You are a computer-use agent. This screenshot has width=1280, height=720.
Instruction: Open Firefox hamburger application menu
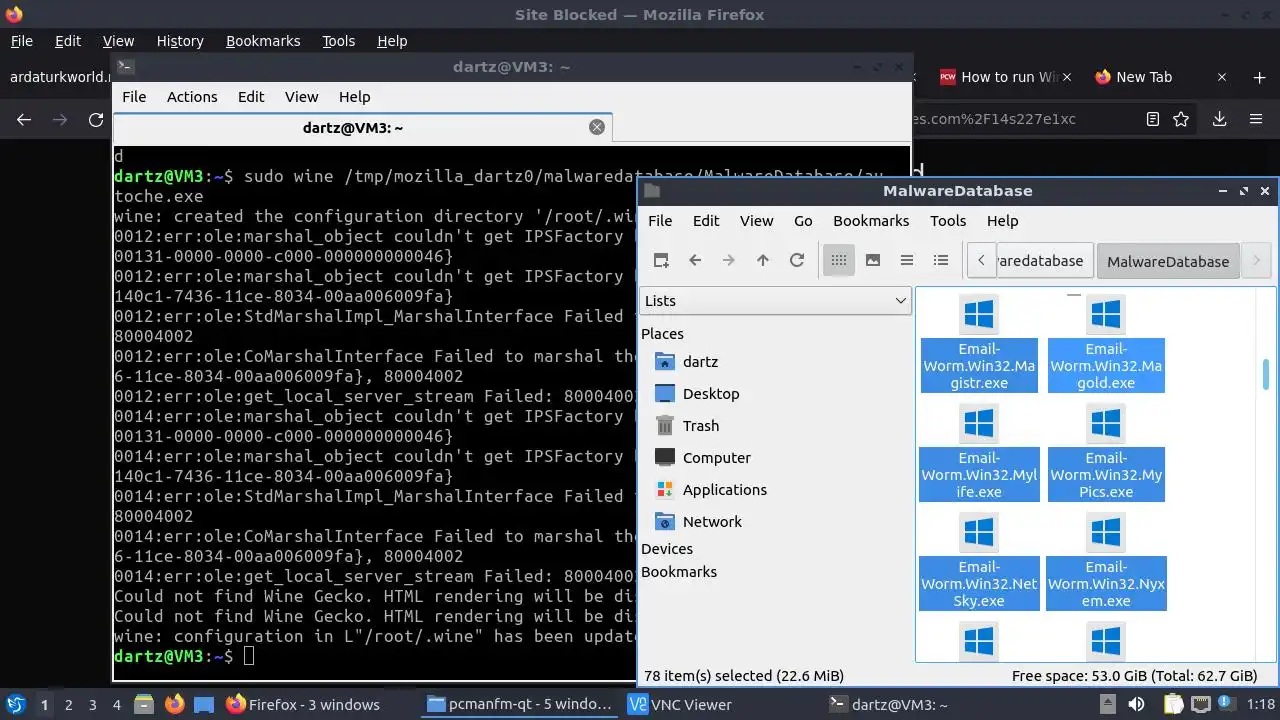(x=1256, y=119)
